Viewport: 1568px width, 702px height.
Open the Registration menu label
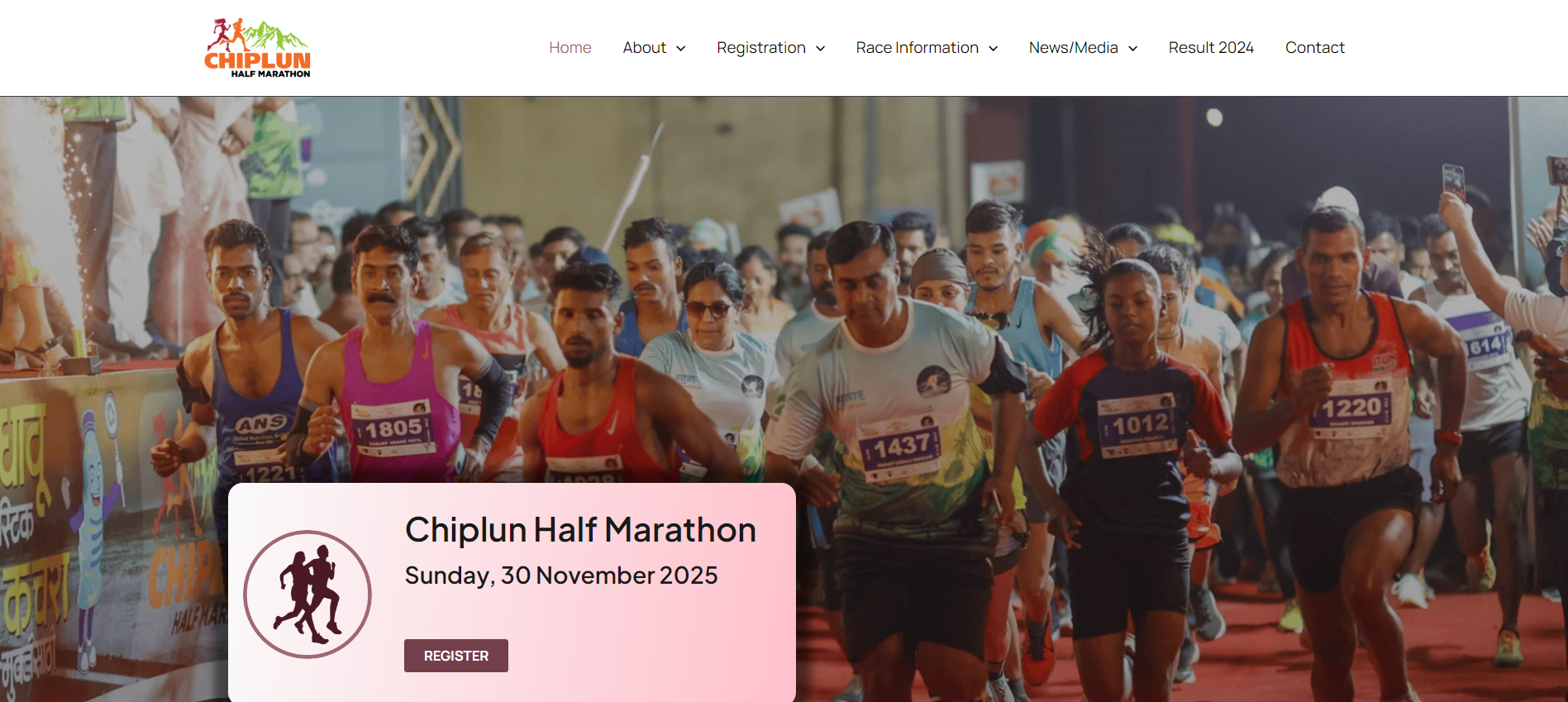point(761,48)
